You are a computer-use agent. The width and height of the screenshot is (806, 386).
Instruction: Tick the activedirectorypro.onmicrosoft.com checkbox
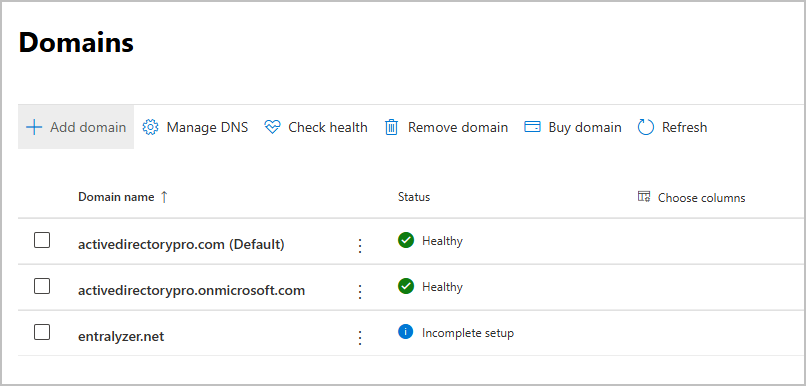tap(42, 286)
